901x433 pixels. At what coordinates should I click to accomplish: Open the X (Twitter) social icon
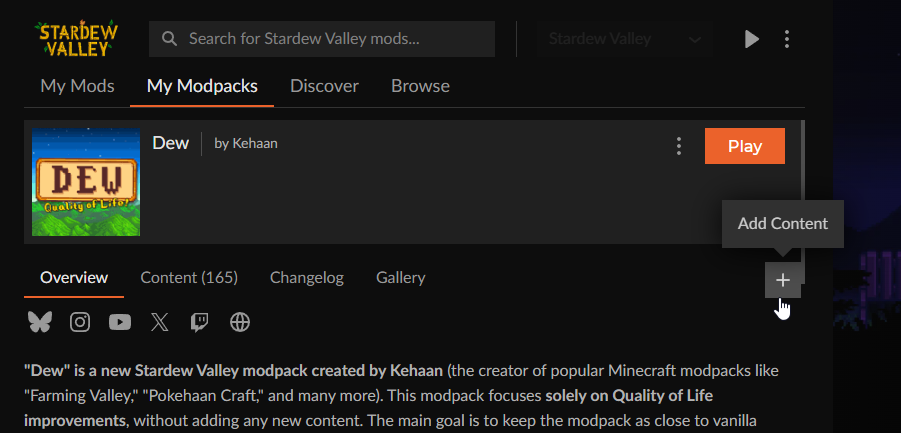point(159,322)
